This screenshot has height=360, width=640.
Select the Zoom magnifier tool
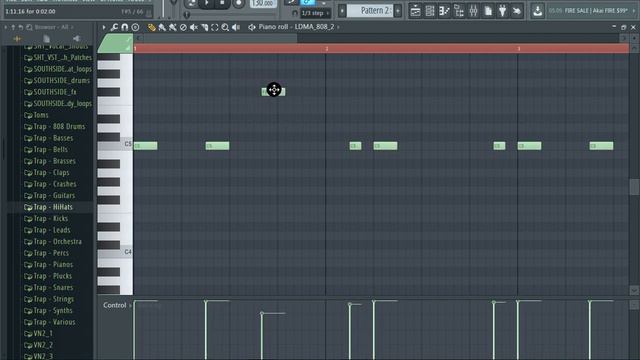[x=225, y=27]
